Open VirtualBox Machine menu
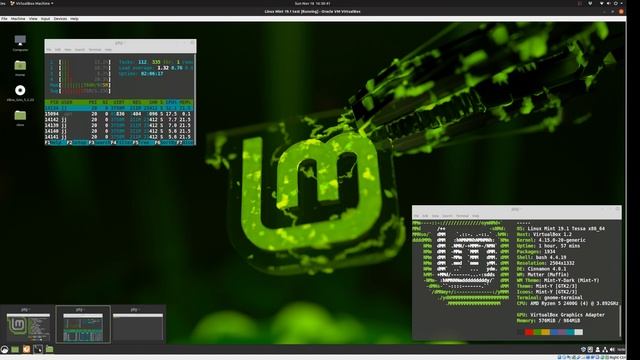 click(x=18, y=19)
